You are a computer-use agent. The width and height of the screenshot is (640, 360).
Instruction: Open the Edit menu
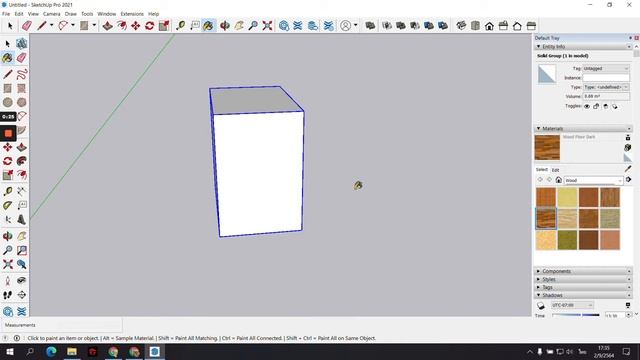tap(19, 14)
